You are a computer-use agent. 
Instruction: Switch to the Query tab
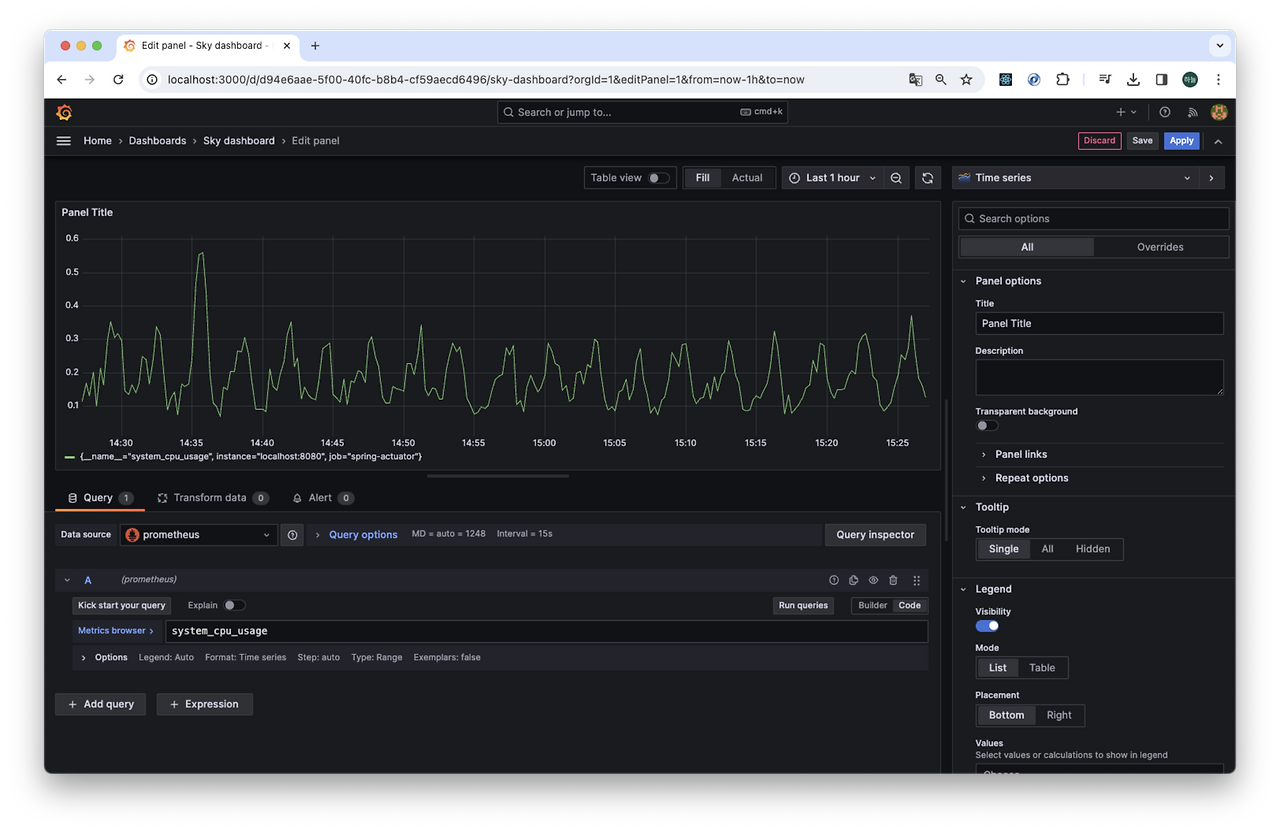[98, 498]
